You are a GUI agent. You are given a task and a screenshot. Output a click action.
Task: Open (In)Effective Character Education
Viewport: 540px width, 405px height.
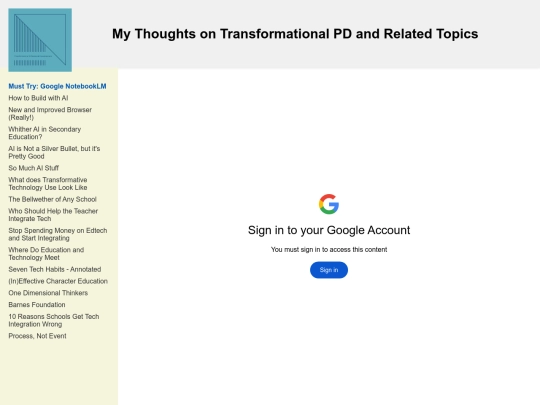[x=58, y=281]
